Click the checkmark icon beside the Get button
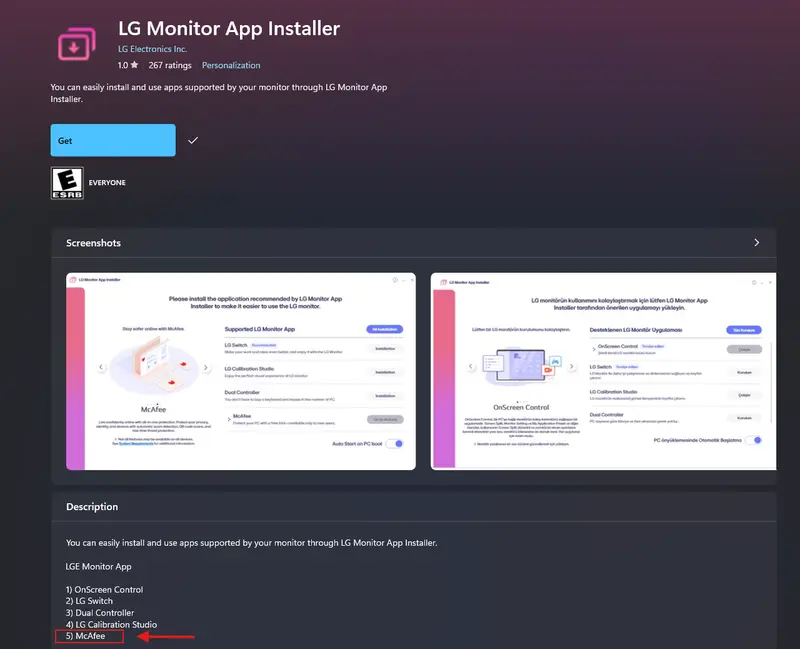Image resolution: width=800 pixels, height=649 pixels. (193, 140)
